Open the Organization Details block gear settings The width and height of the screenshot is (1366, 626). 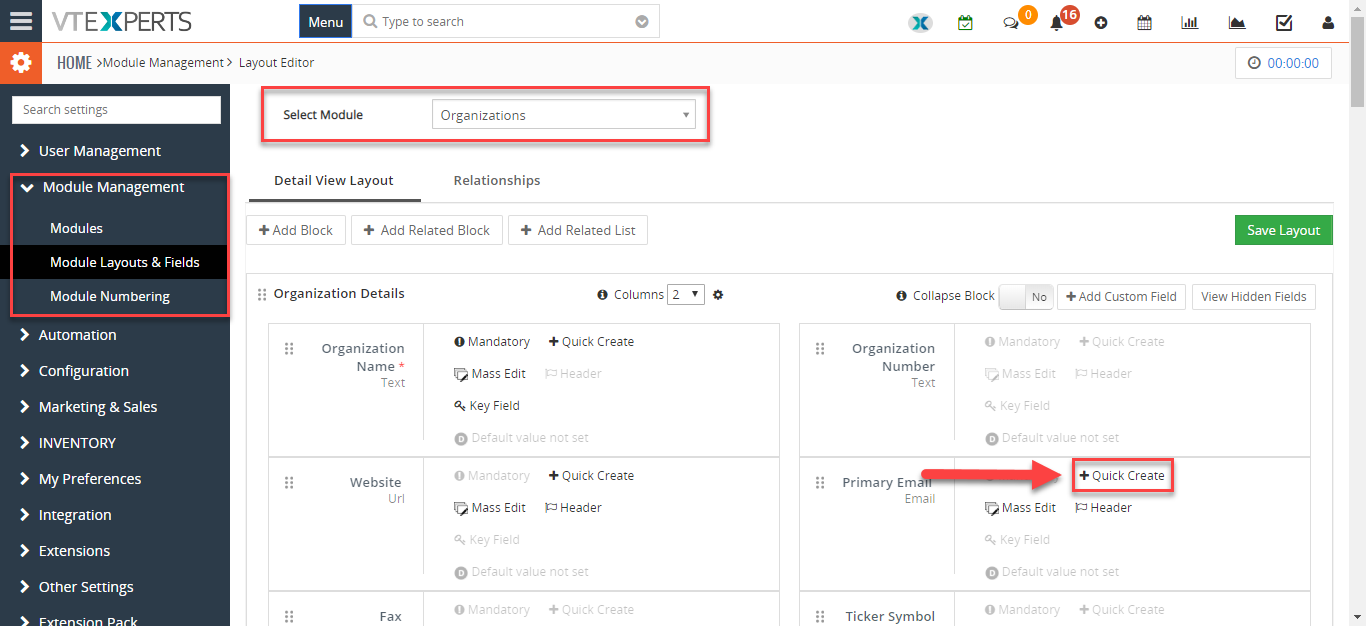(718, 295)
